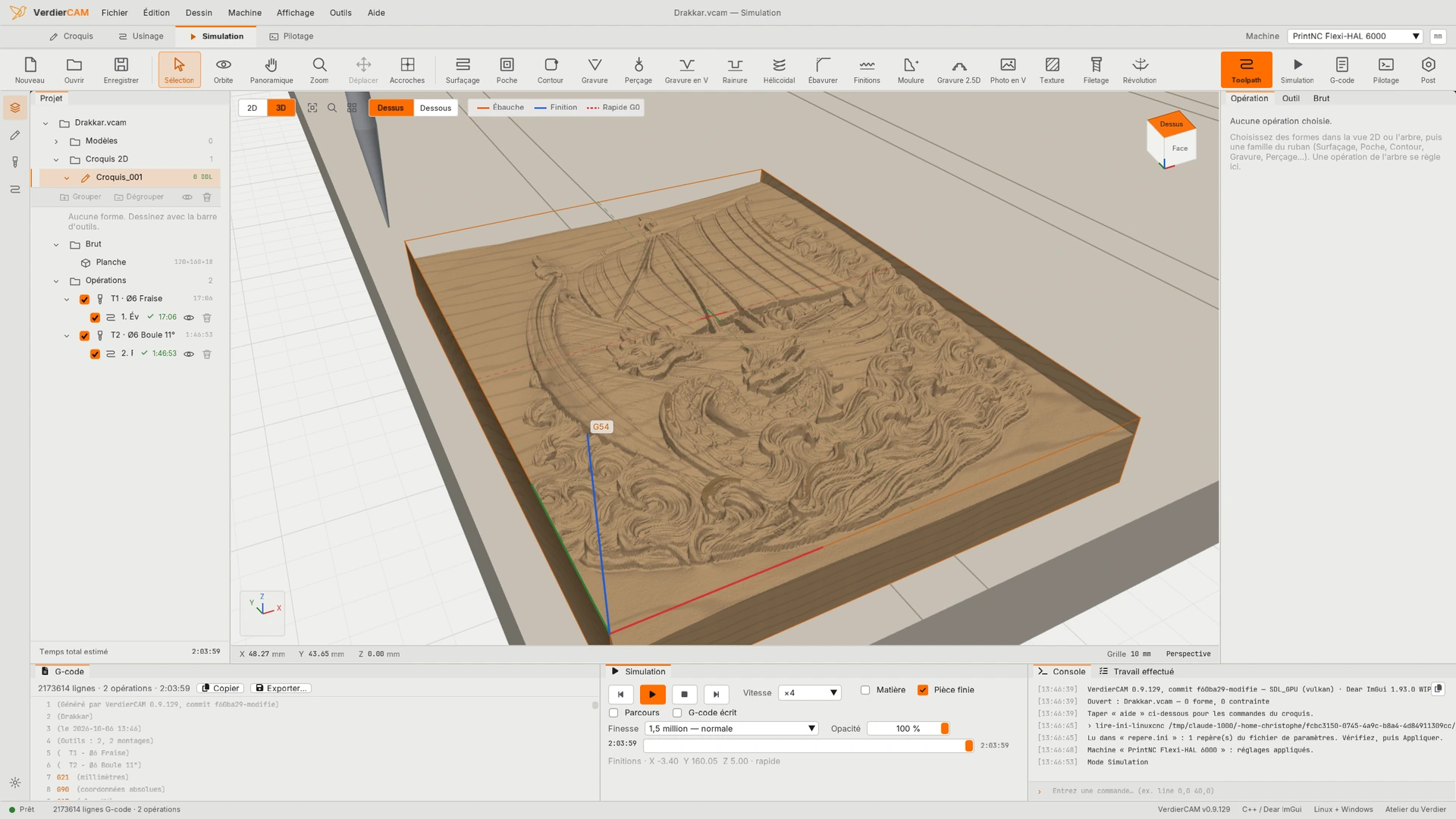Activate the Gravure en V tool
The width and height of the screenshot is (1456, 819).
(686, 70)
